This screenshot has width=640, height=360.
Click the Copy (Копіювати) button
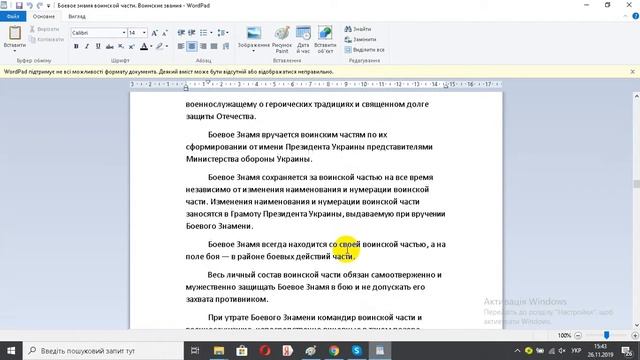pos(47,40)
